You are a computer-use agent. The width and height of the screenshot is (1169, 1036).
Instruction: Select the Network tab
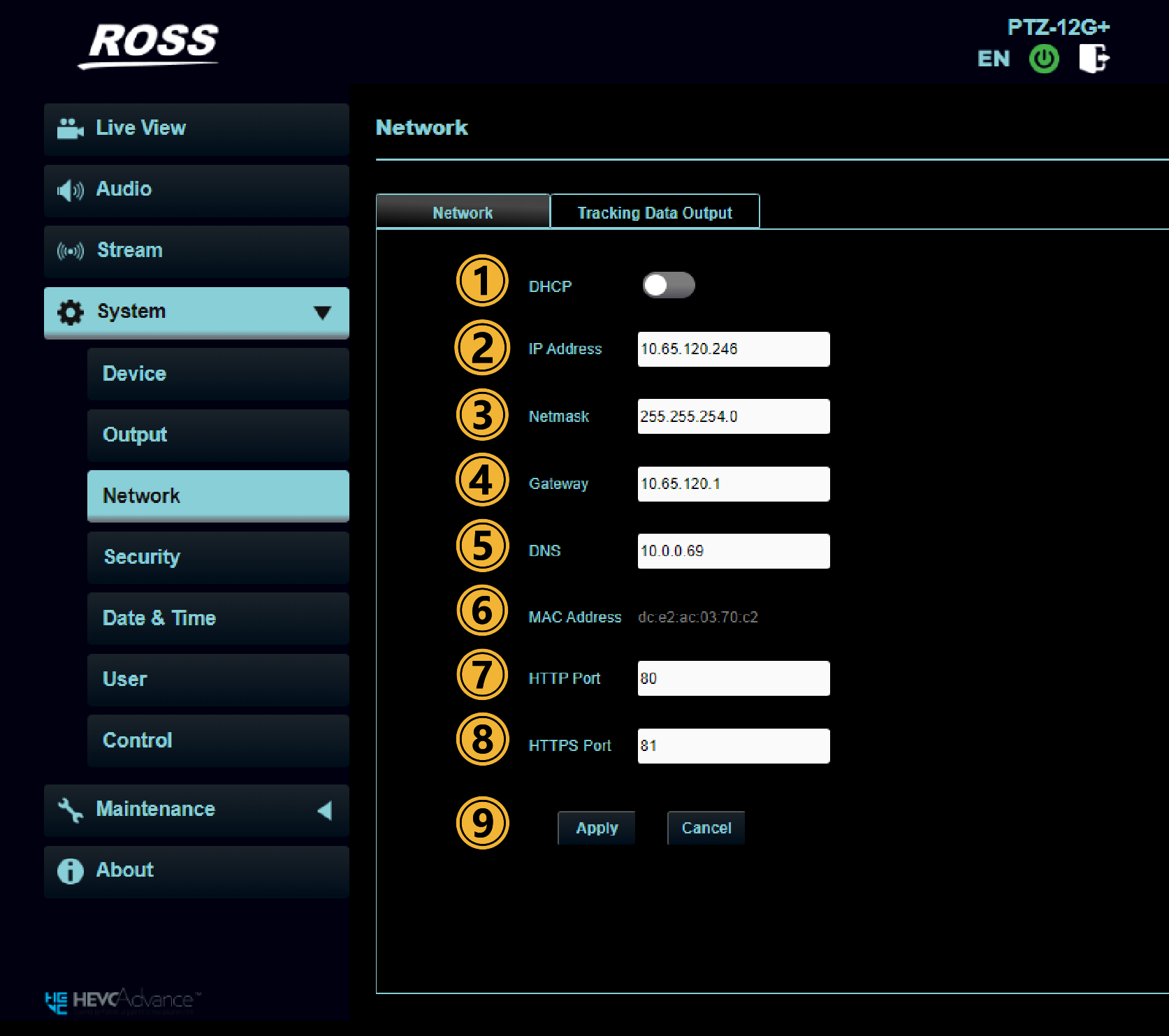tap(463, 212)
